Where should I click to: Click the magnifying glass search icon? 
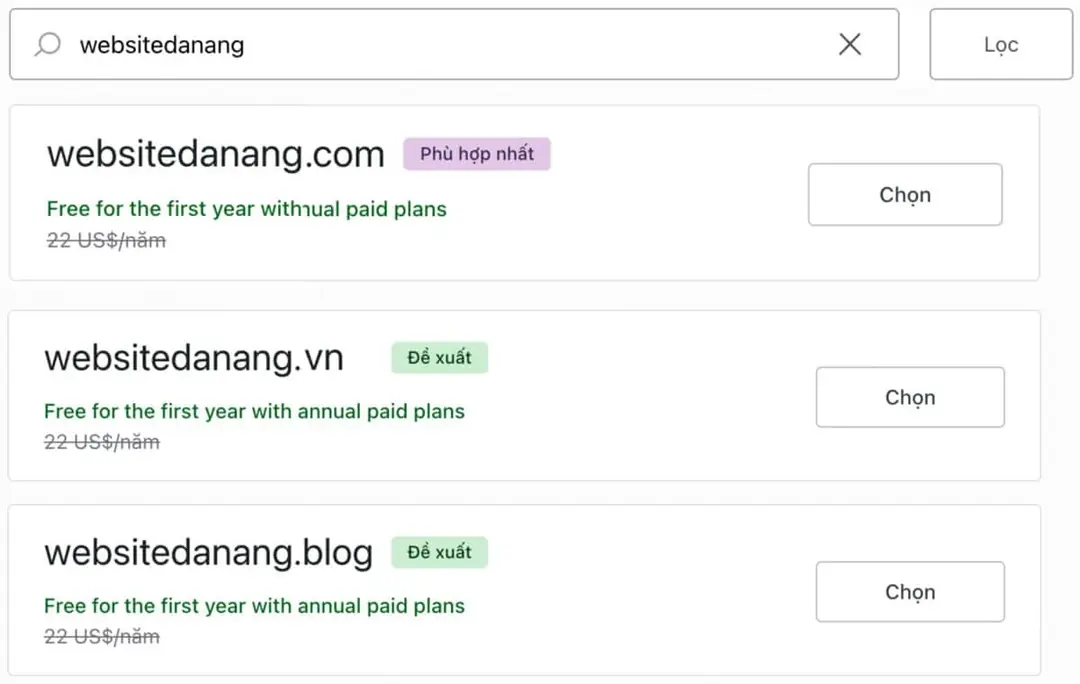(x=47, y=44)
